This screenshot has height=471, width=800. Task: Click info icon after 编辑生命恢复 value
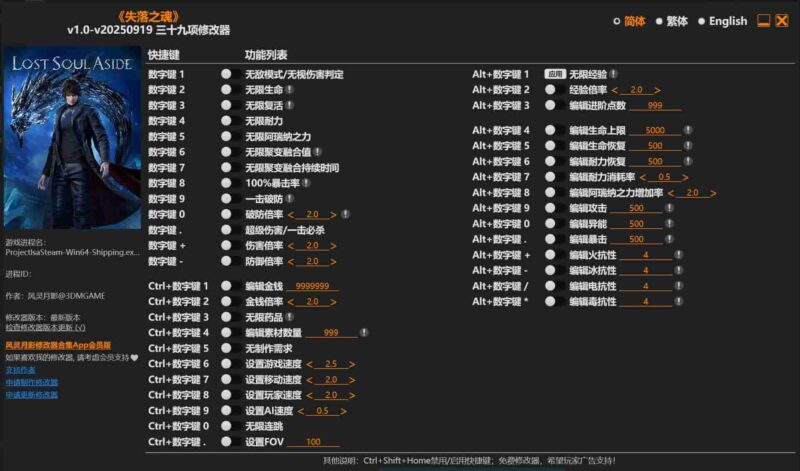pyautogui.click(x=688, y=145)
